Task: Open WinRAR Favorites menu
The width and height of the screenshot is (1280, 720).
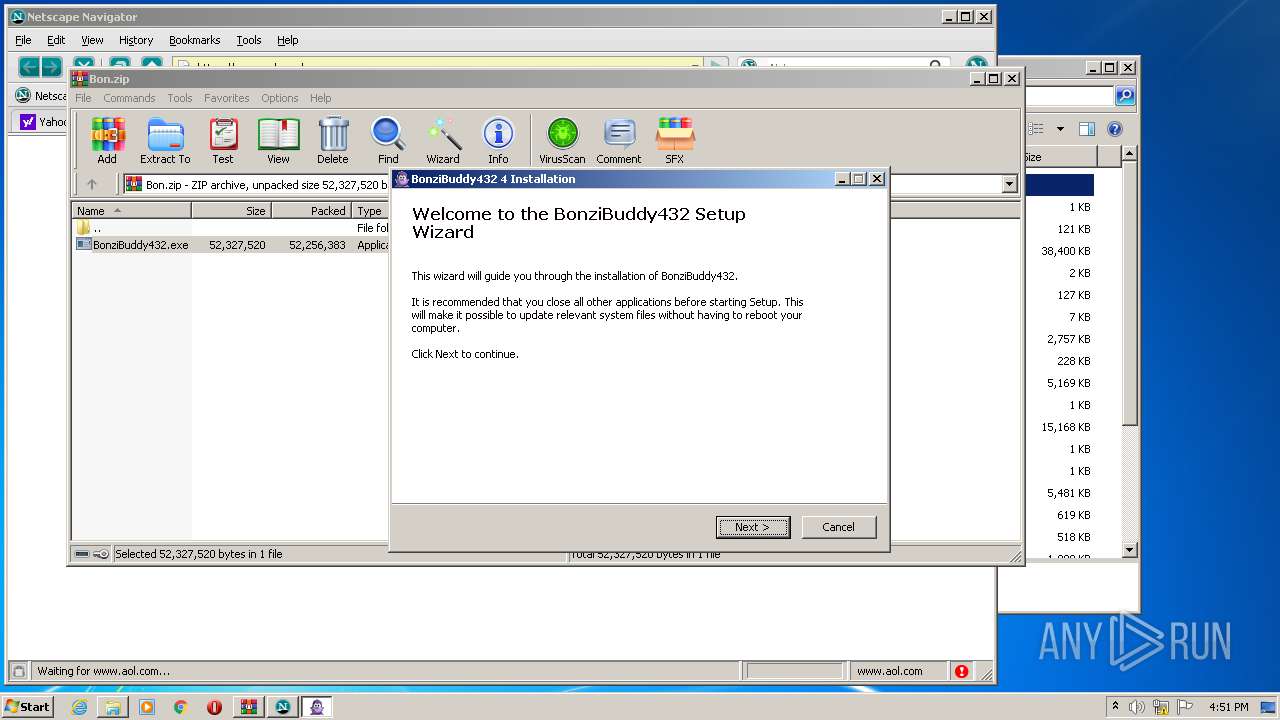Action: [227, 98]
